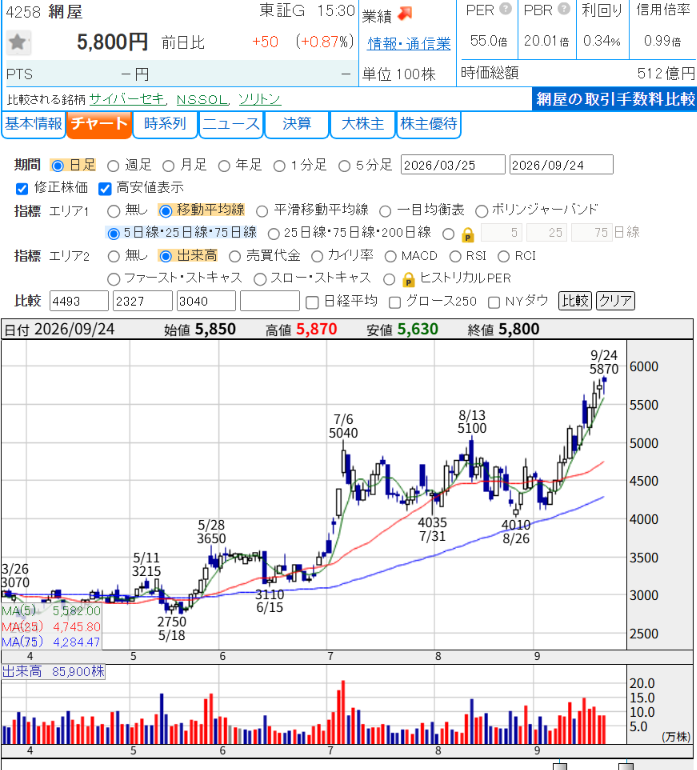Select 一目均衡表 indicator
Image resolution: width=697 pixels, height=770 pixels.
(385, 211)
